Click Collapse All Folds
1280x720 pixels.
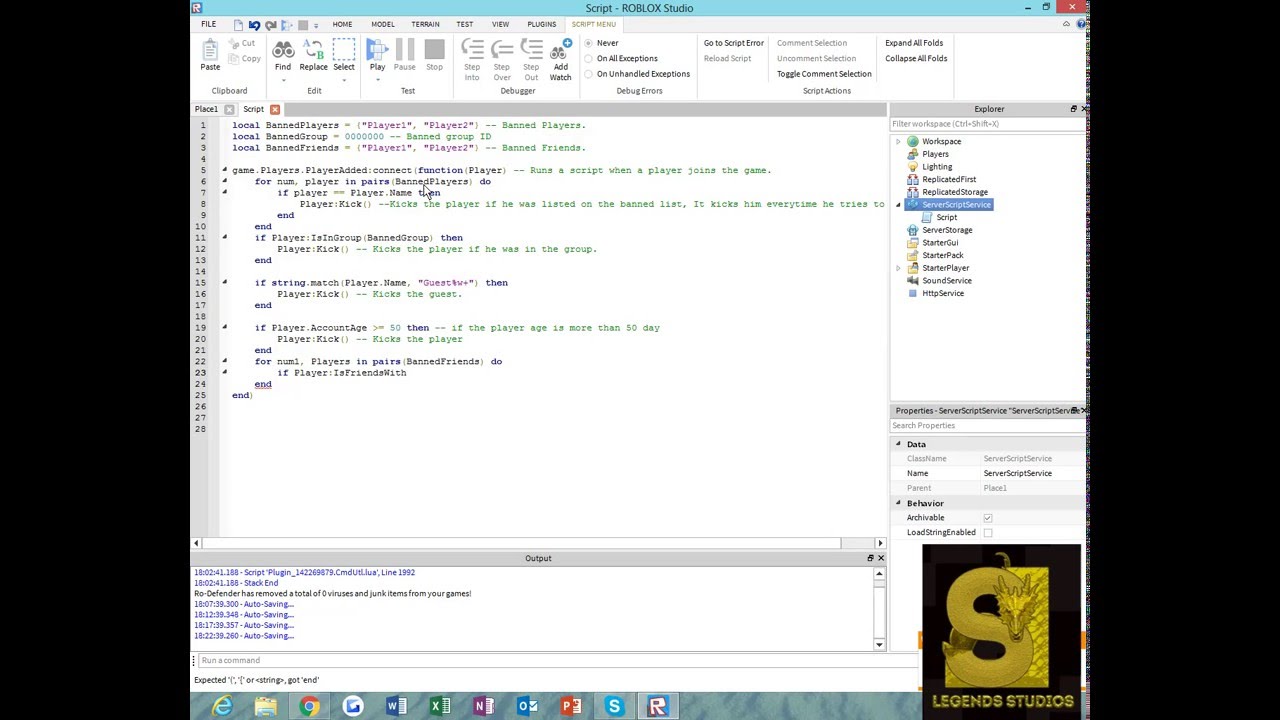coord(916,58)
